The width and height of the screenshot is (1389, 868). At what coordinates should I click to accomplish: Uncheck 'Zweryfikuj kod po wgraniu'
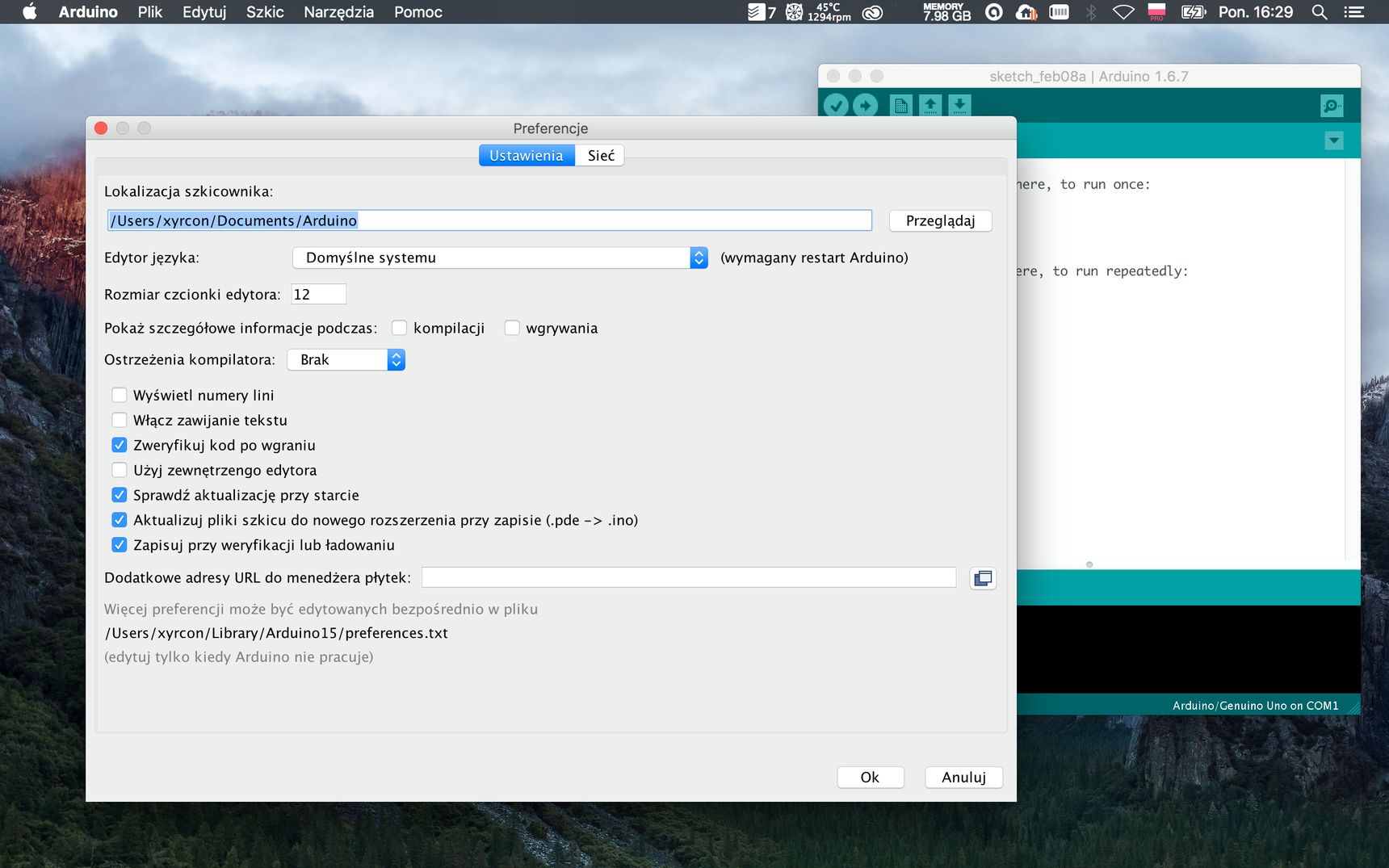pos(119,445)
